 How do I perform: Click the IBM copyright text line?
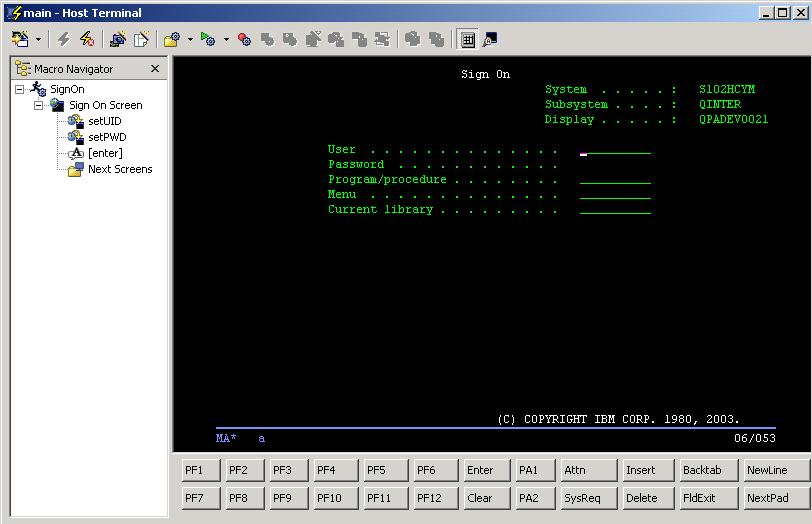click(x=618, y=419)
